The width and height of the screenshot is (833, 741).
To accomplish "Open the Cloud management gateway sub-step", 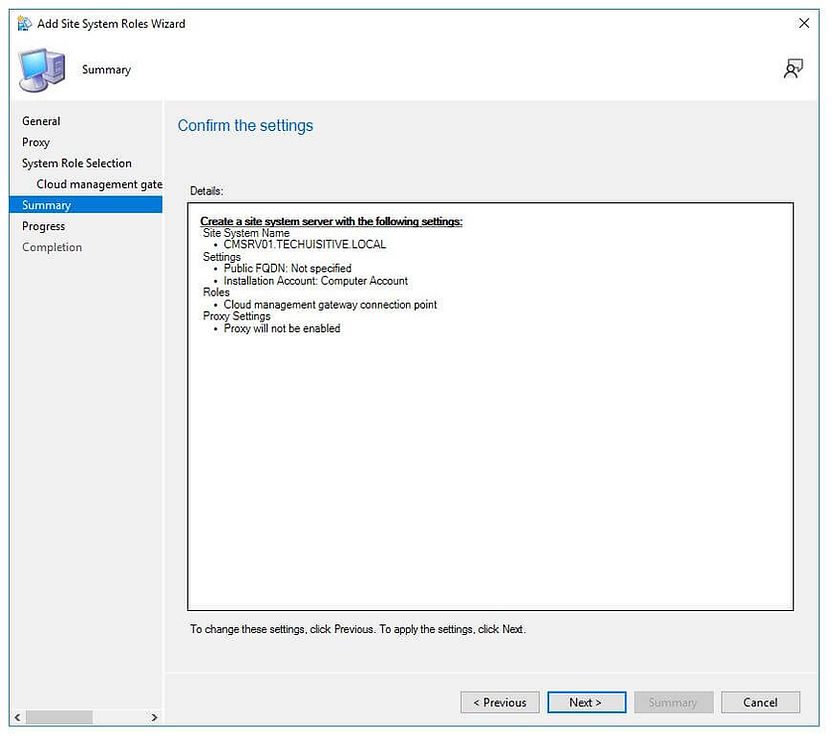I will [98, 183].
